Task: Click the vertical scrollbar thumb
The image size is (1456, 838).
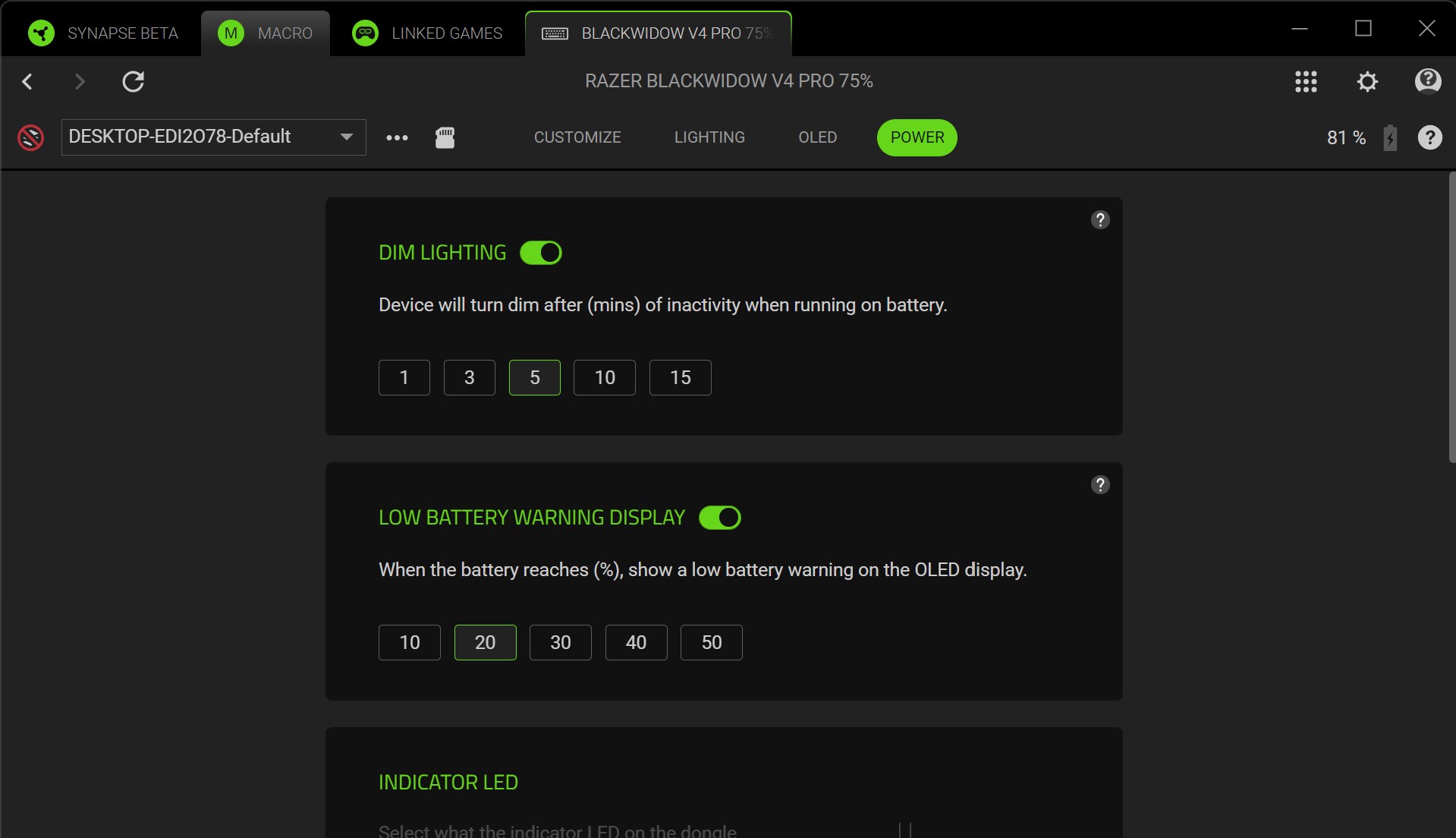Action: [1451, 317]
